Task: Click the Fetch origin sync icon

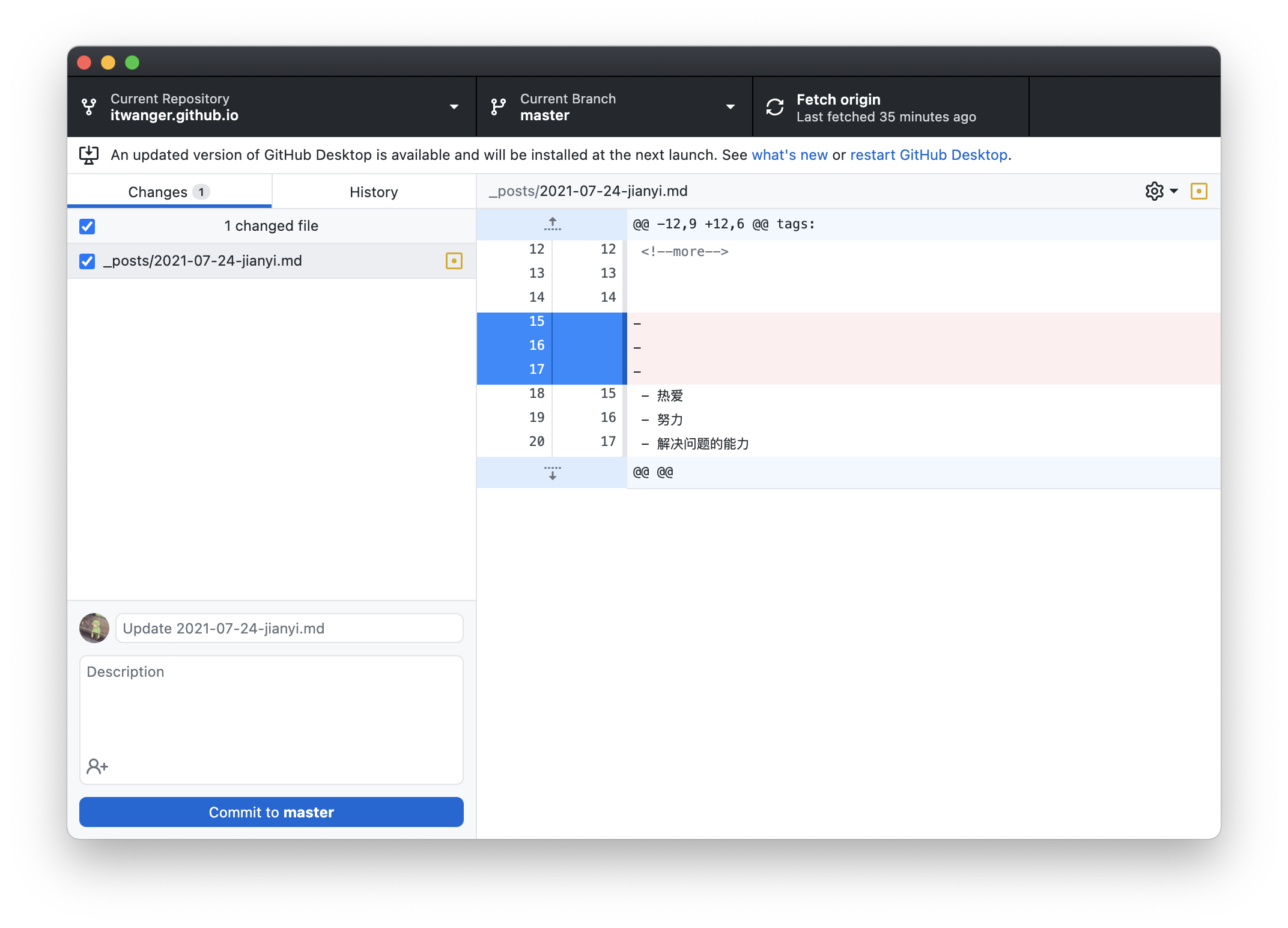Action: pyautogui.click(x=774, y=108)
